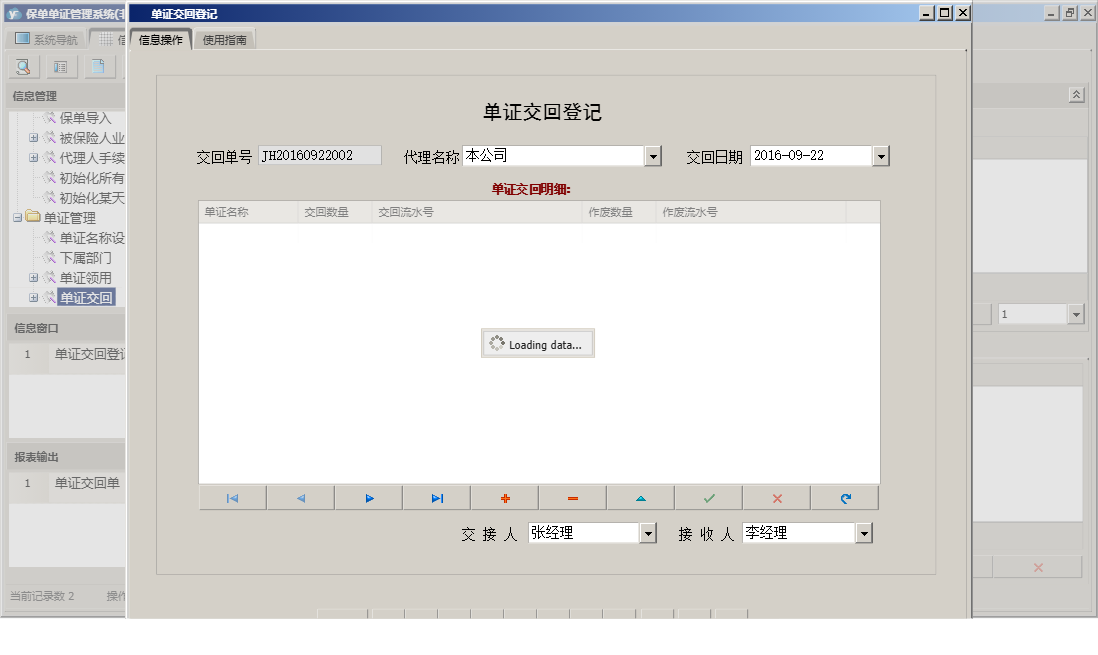
Task: Select 单证交回单 row in 报表输出
Action: 67,483
